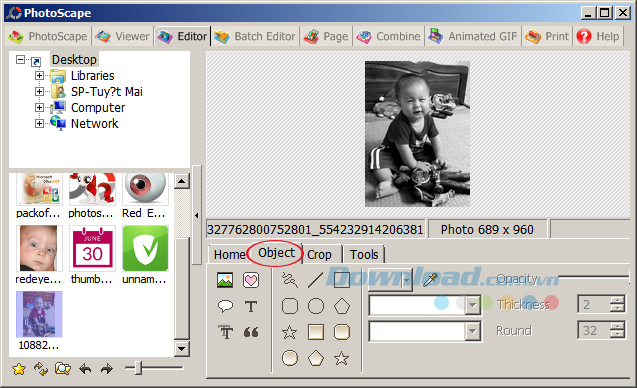Pick the straight line drawing tool
The image size is (637, 388).
pos(315,280)
